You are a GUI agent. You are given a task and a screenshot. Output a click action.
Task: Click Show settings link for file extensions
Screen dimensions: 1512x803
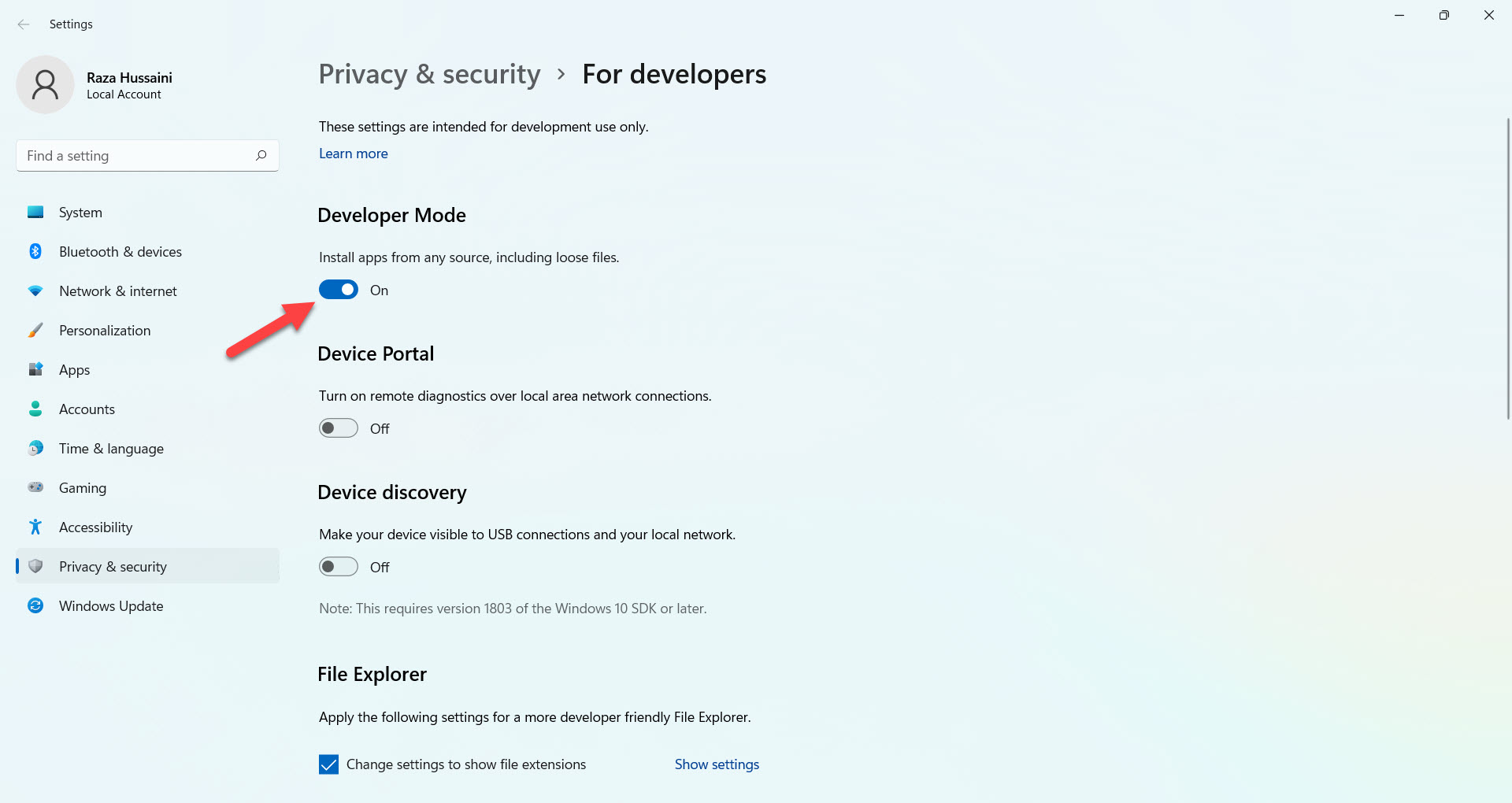click(x=717, y=764)
